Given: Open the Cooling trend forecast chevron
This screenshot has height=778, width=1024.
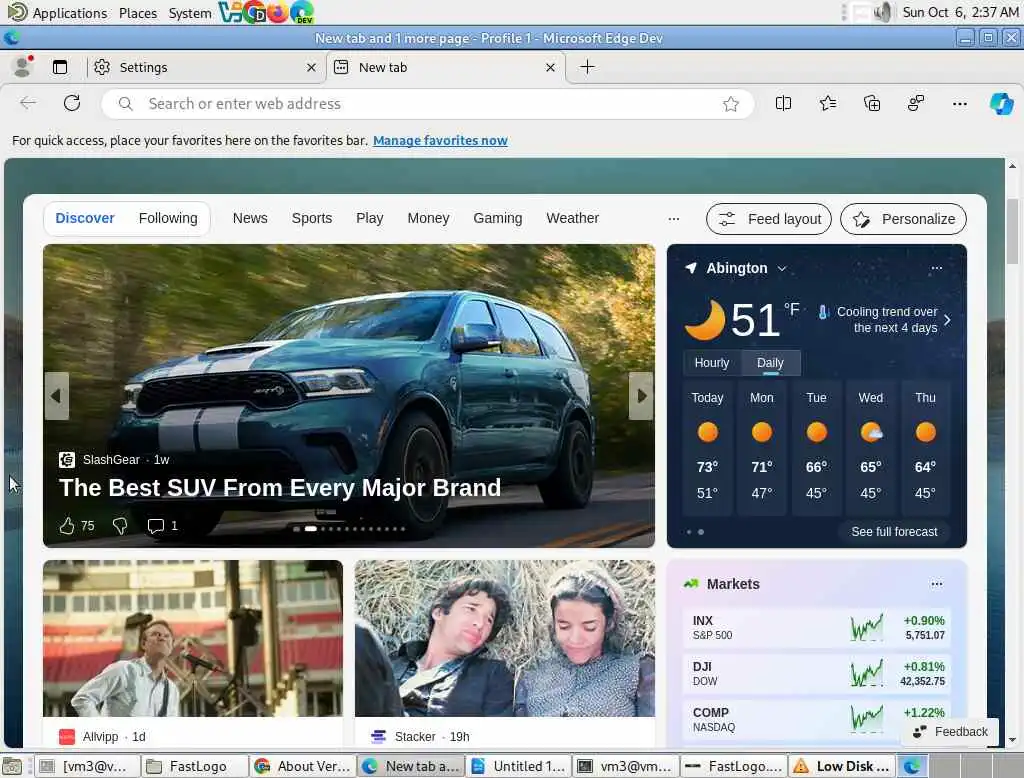Looking at the screenshot, I should pos(947,319).
